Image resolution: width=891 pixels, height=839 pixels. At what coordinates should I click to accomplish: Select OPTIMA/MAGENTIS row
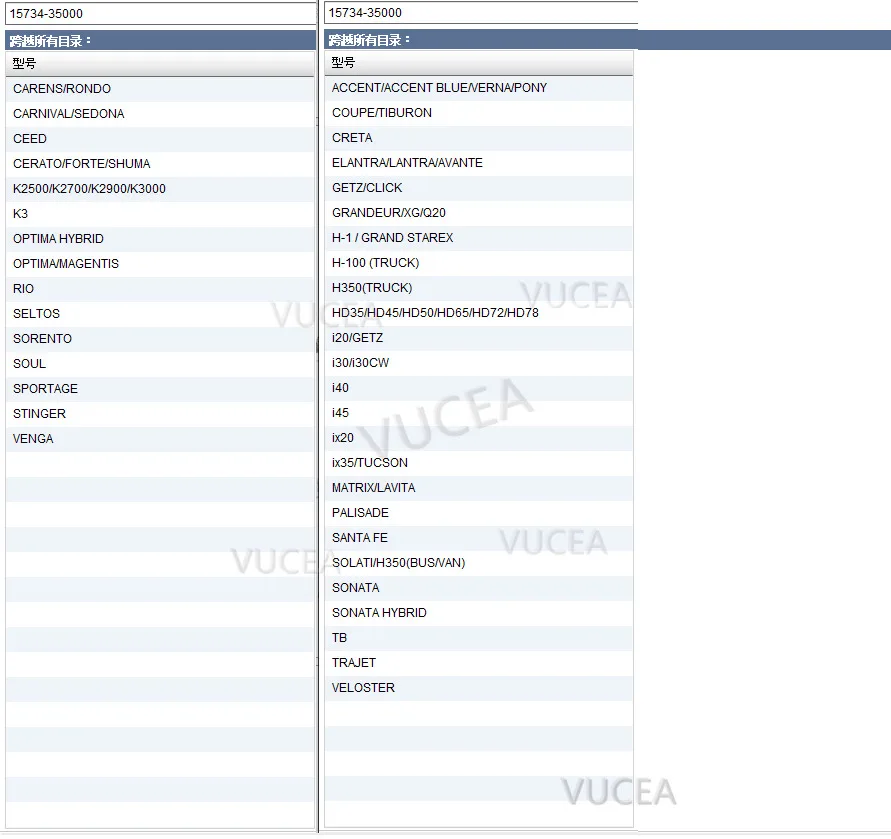(x=160, y=264)
